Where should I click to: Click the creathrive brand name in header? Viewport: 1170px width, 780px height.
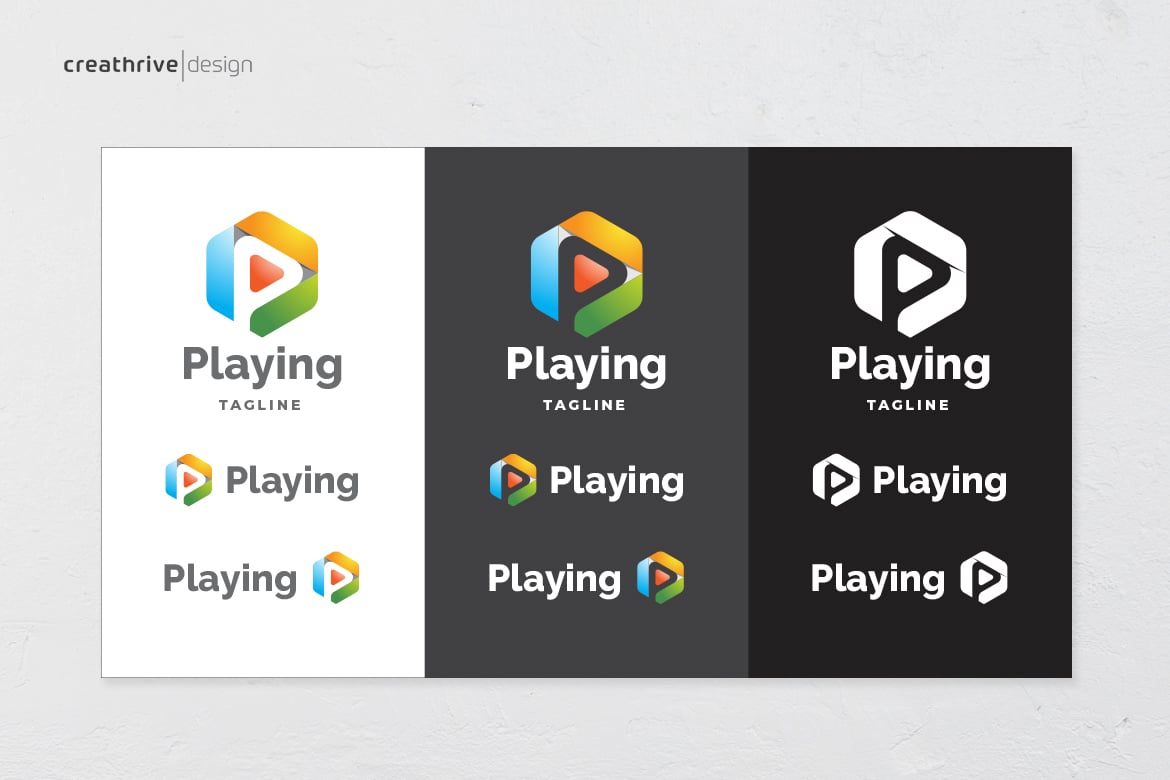pos(121,65)
